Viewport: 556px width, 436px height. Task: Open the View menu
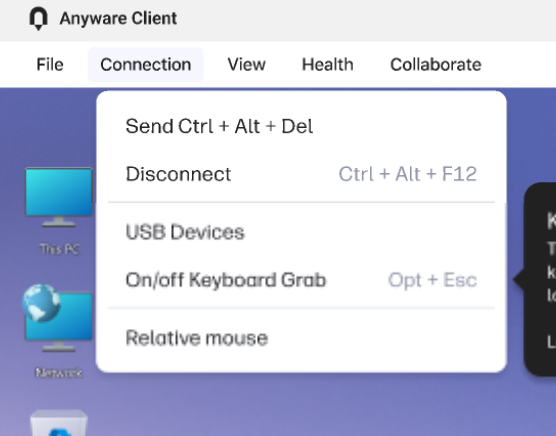(x=246, y=65)
